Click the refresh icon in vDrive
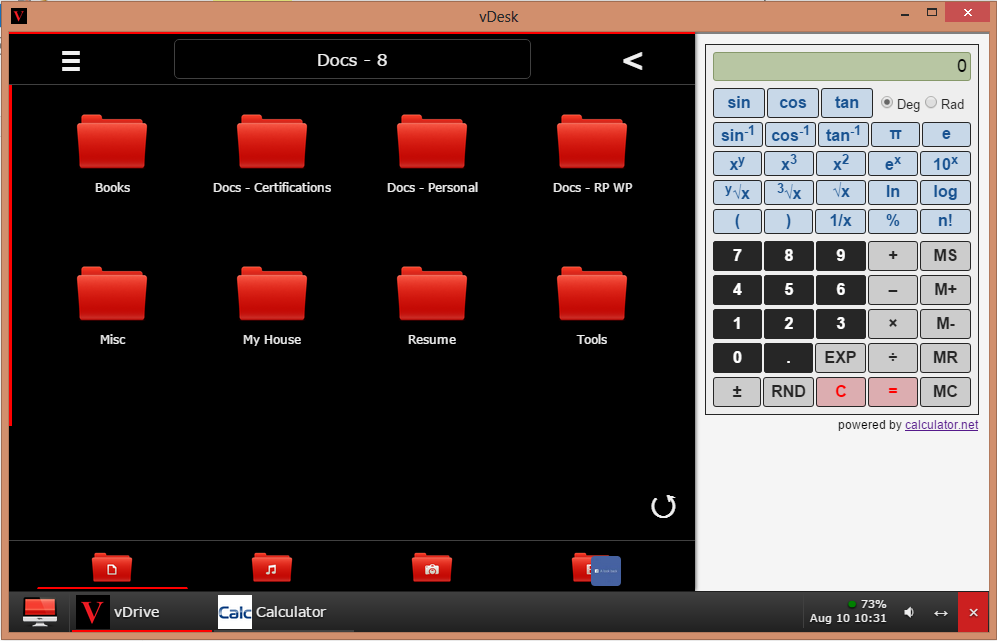This screenshot has height=641, width=997. (x=663, y=507)
